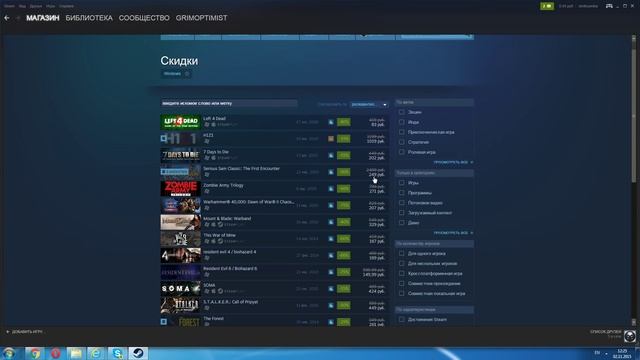The height and width of the screenshot is (360, 640).
Task: Click the search term or tag input field
Action: coord(229,104)
